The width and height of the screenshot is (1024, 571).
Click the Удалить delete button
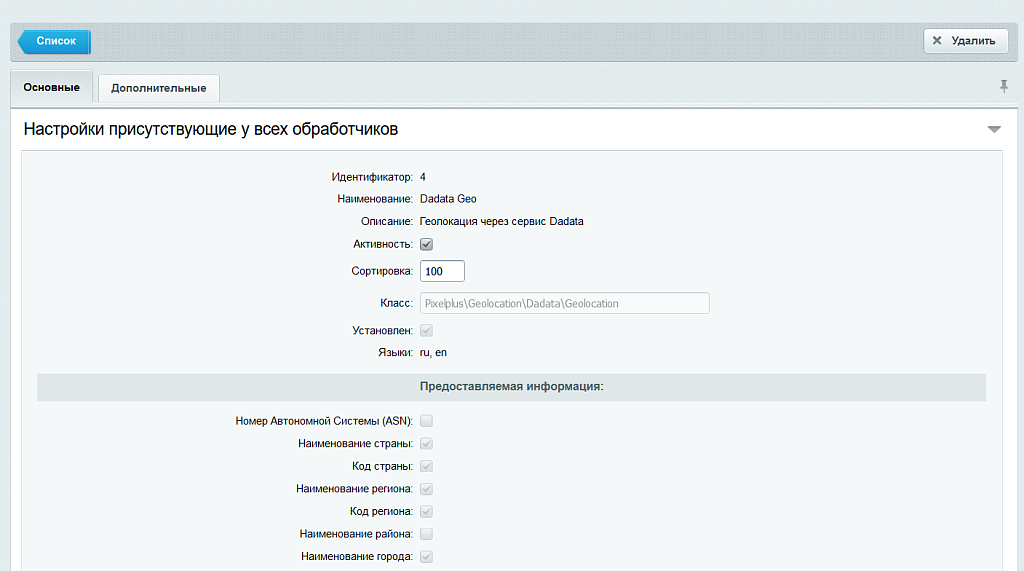(x=964, y=41)
